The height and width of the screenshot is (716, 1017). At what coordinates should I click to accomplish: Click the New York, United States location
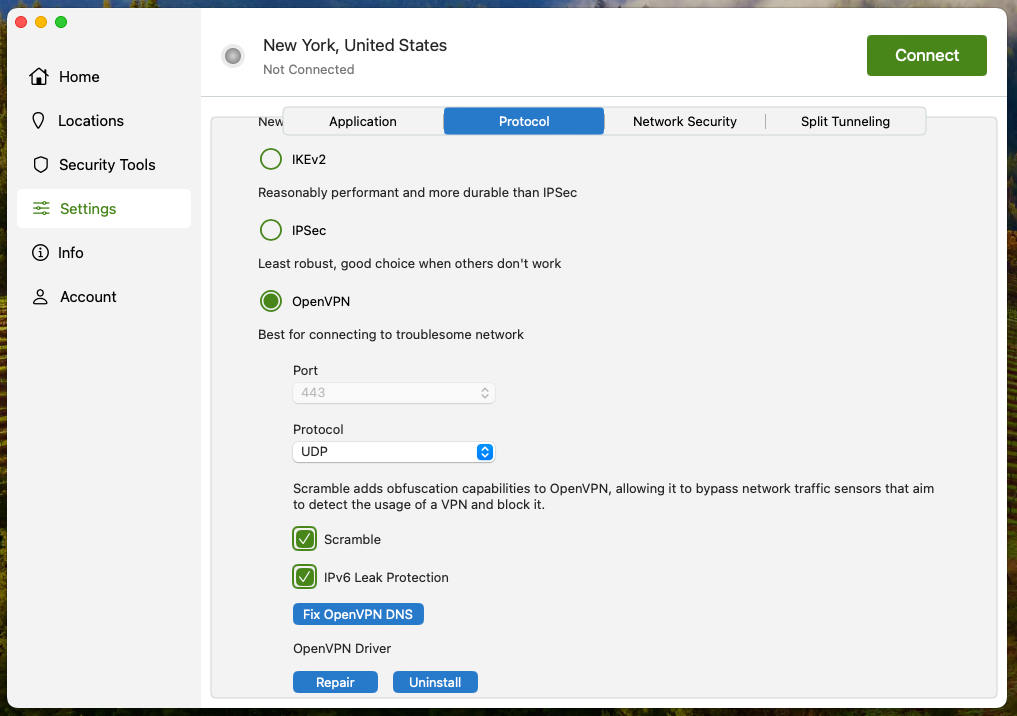tap(355, 45)
